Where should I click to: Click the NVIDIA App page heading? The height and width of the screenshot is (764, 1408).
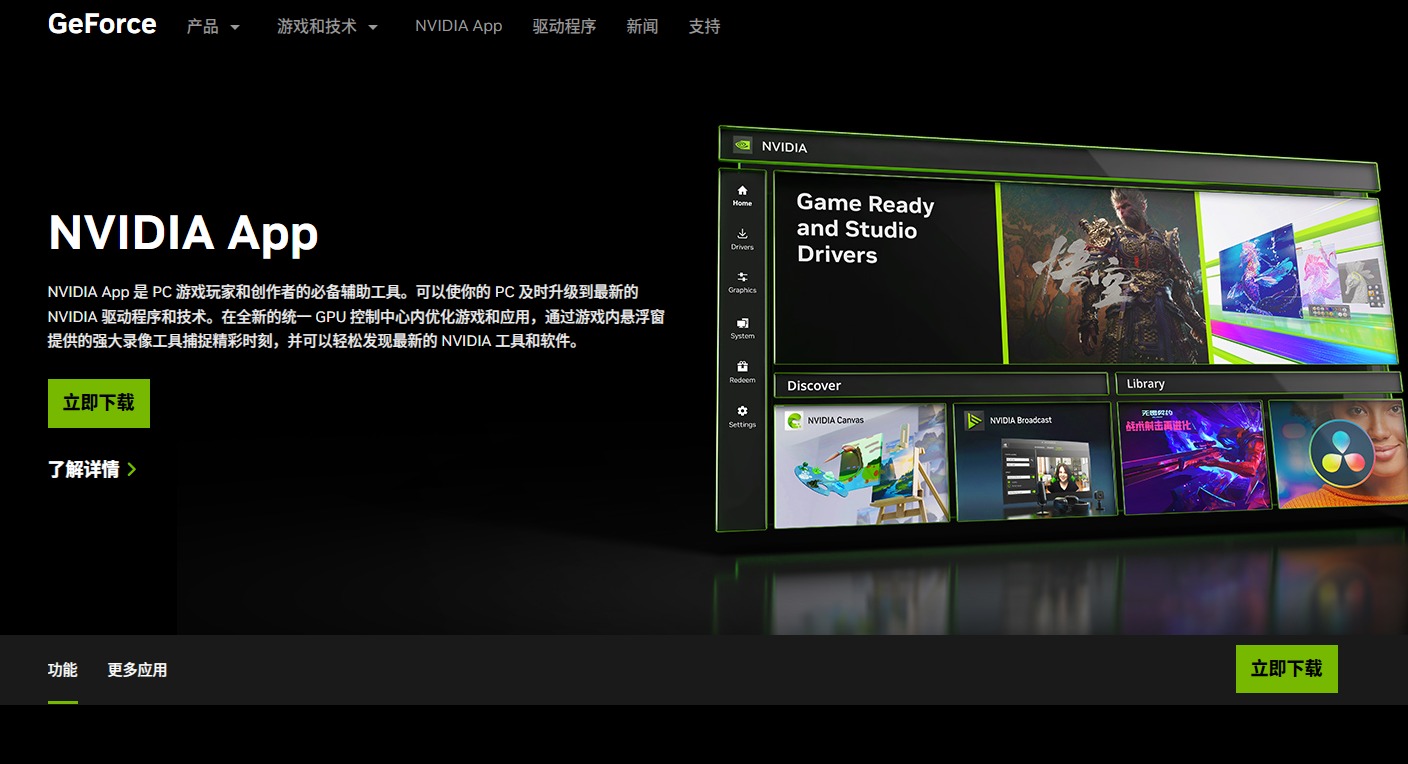click(183, 233)
